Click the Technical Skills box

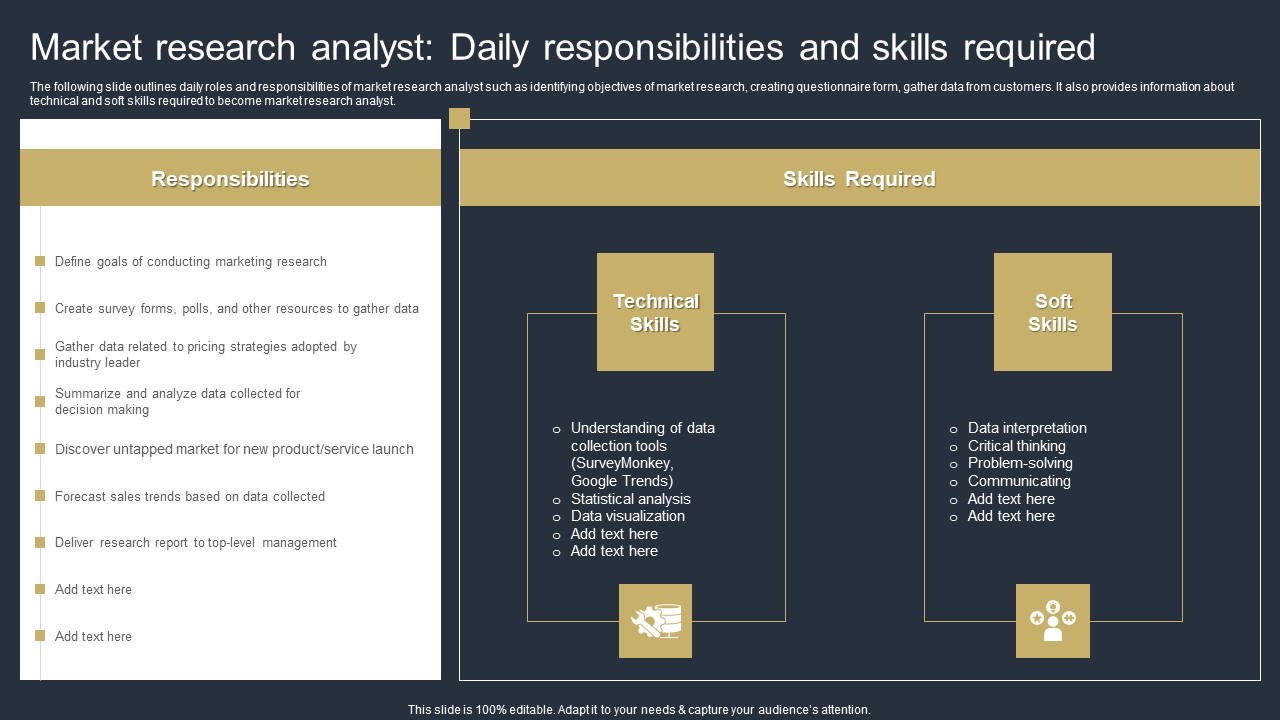(x=655, y=312)
